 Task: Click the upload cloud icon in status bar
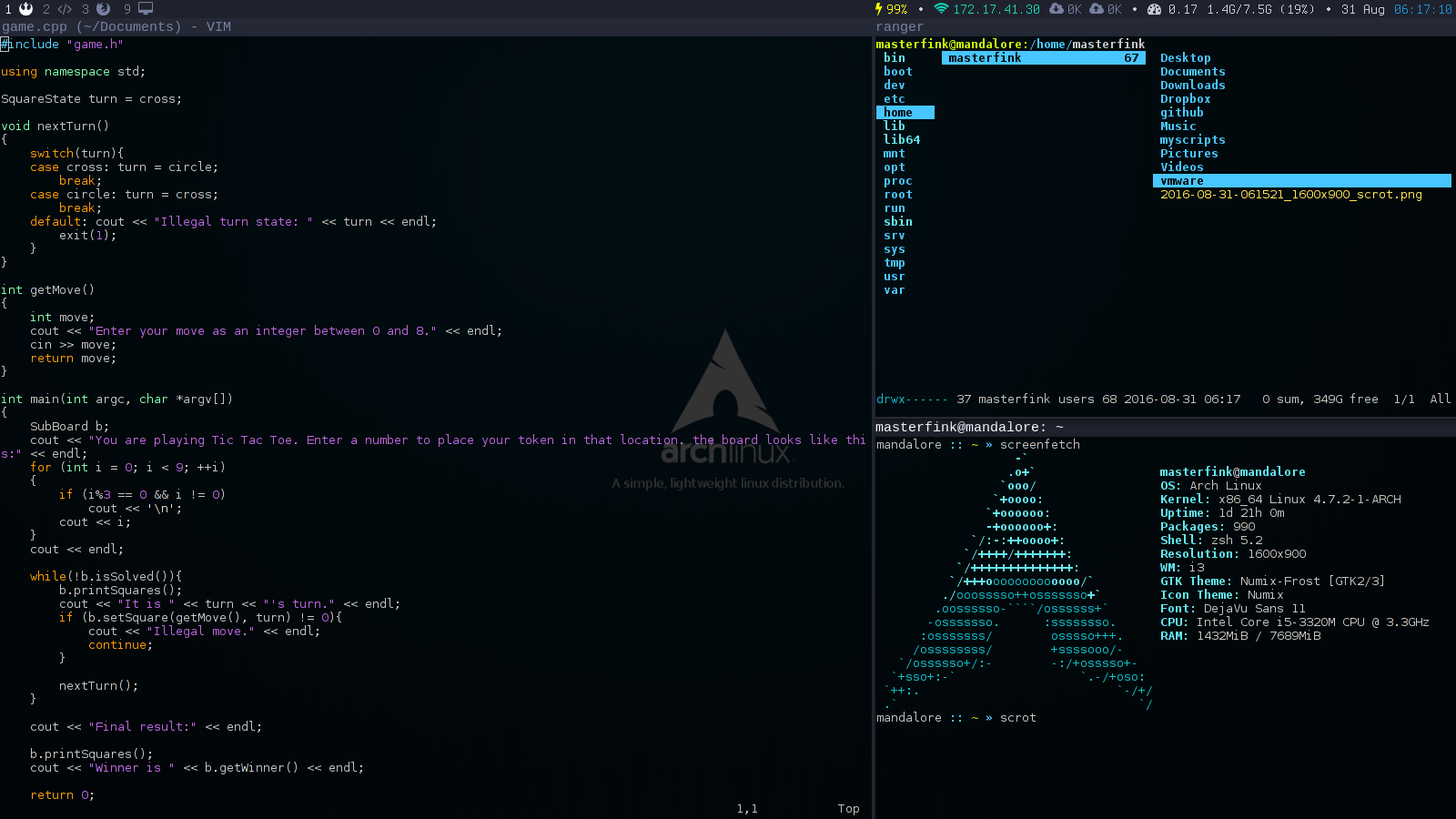click(1097, 9)
